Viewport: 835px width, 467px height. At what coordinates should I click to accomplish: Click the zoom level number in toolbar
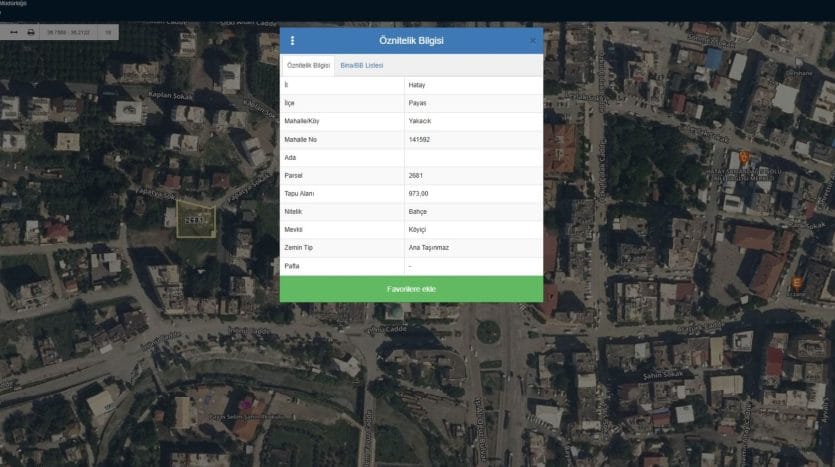click(x=107, y=32)
